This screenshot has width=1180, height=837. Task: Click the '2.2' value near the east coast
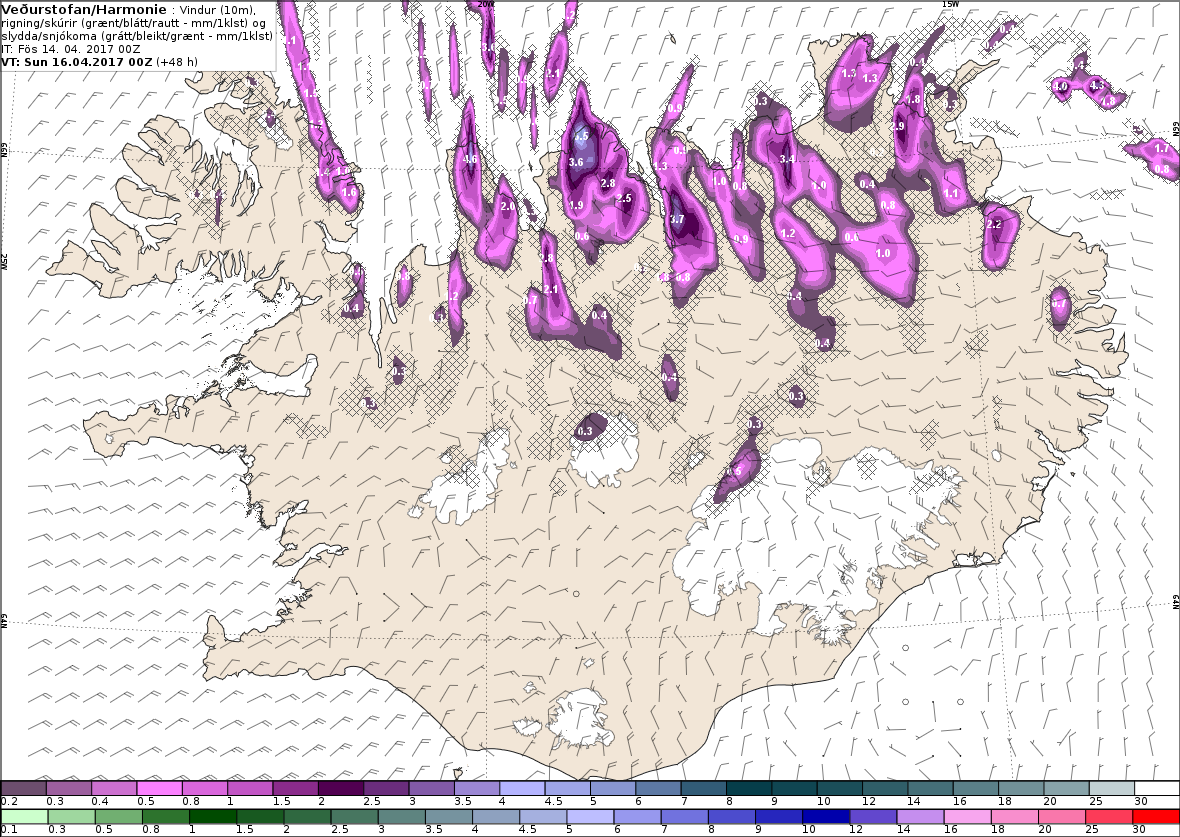click(994, 224)
